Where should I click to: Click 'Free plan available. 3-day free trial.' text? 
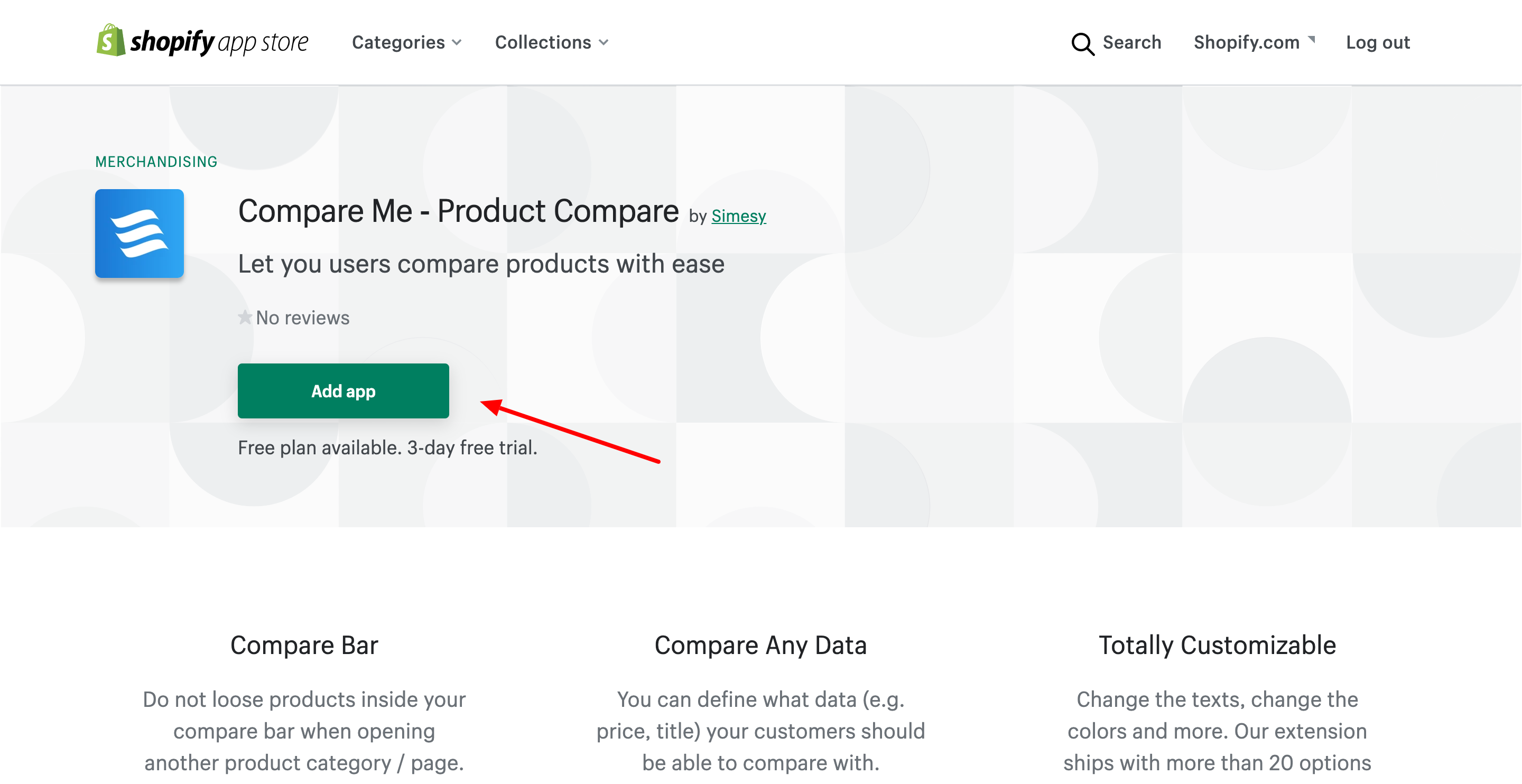pyautogui.click(x=387, y=448)
